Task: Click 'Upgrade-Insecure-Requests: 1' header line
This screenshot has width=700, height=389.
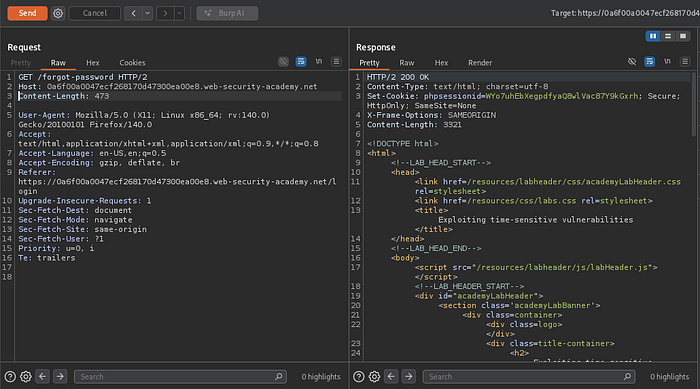Action: pyautogui.click(x=85, y=201)
